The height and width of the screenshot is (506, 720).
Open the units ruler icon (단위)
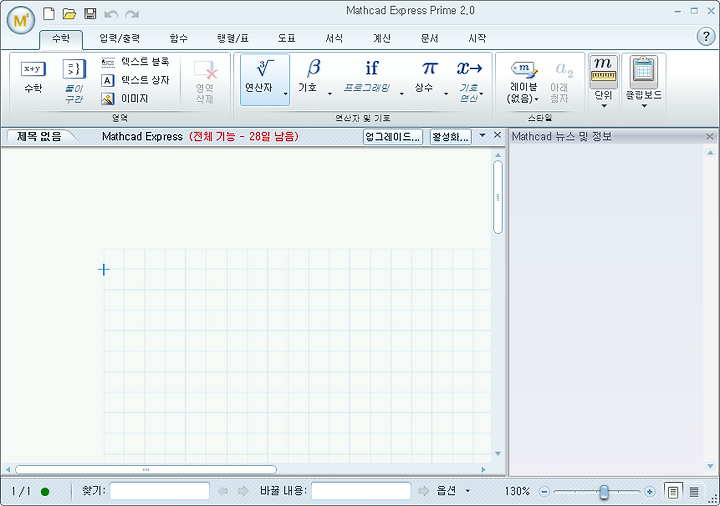point(603,72)
